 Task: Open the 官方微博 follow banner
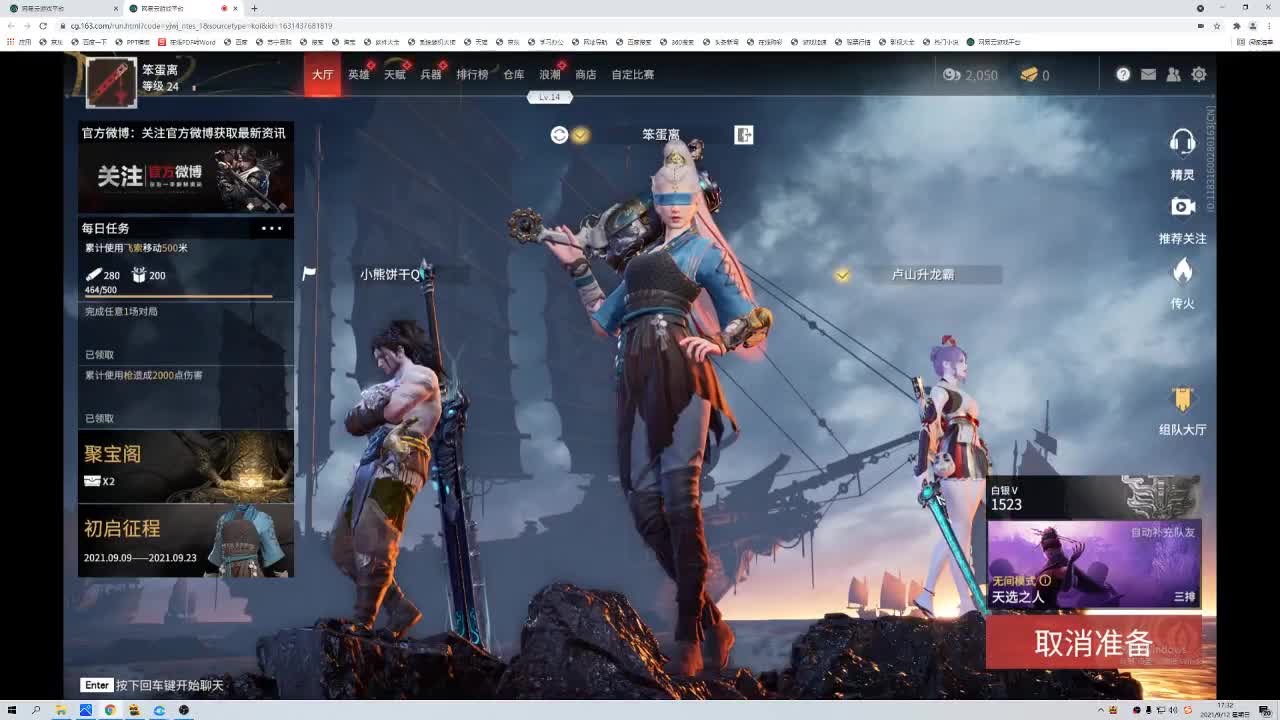[x=186, y=168]
